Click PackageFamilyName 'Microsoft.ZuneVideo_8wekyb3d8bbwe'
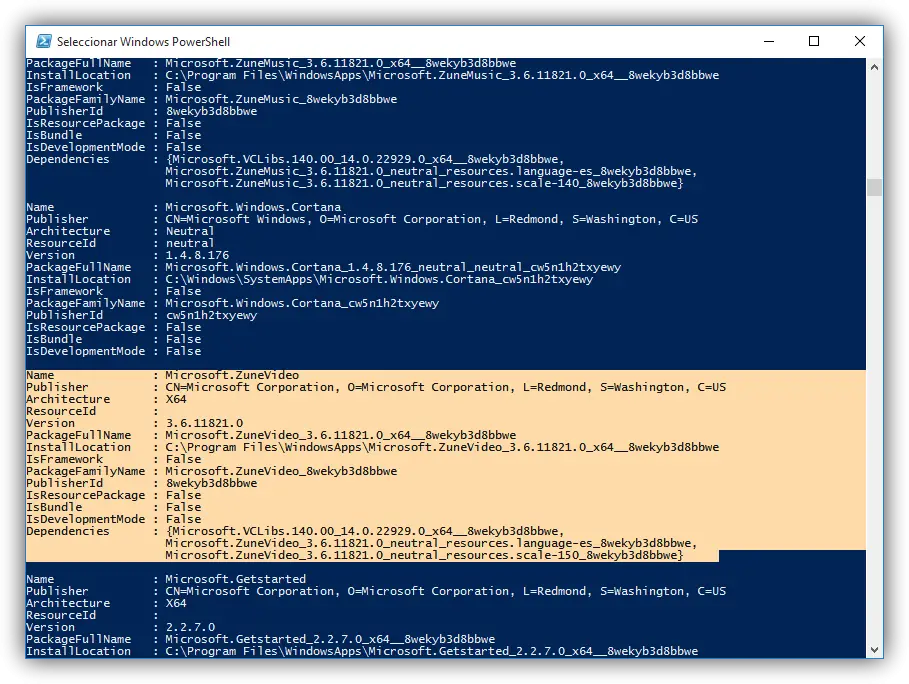Image resolution: width=909 pixels, height=684 pixels. (281, 471)
